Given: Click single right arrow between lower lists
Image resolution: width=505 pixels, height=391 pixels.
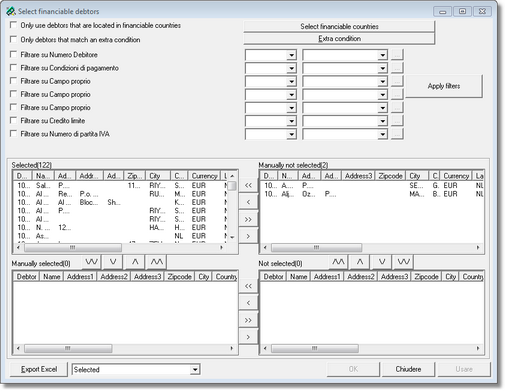Looking at the screenshot, I should (248, 337).
